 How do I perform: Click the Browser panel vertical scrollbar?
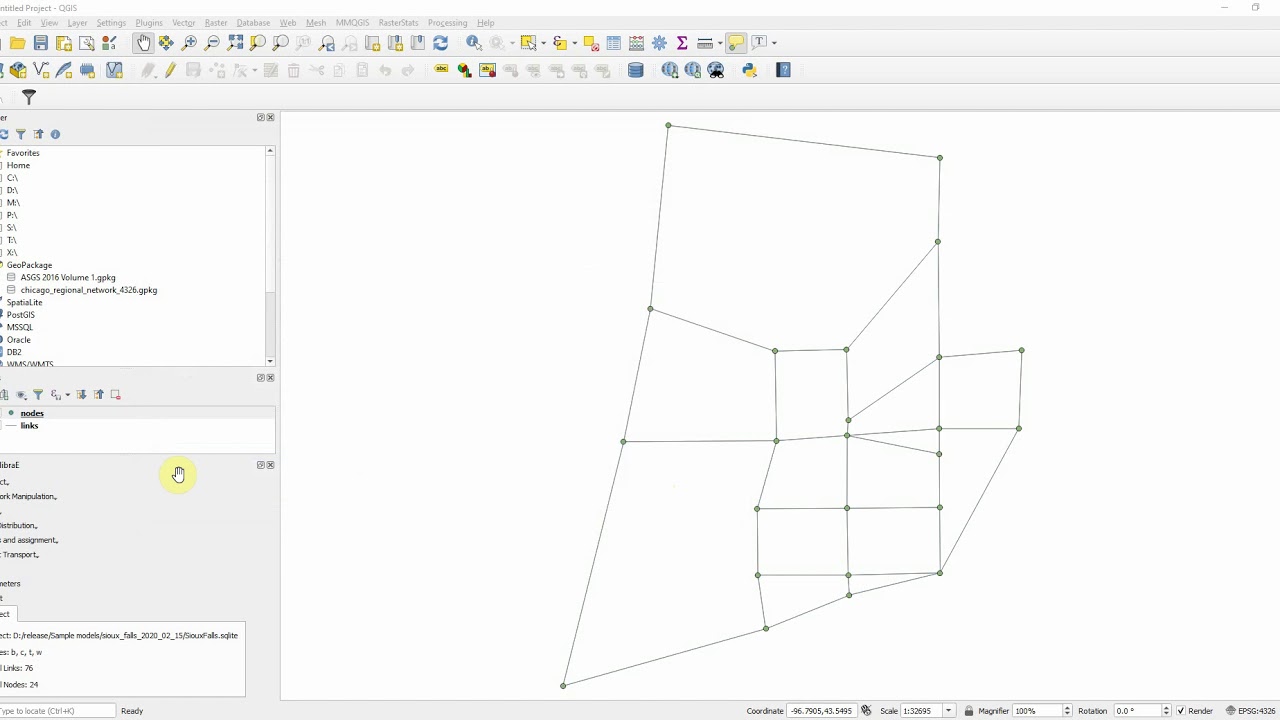270,256
